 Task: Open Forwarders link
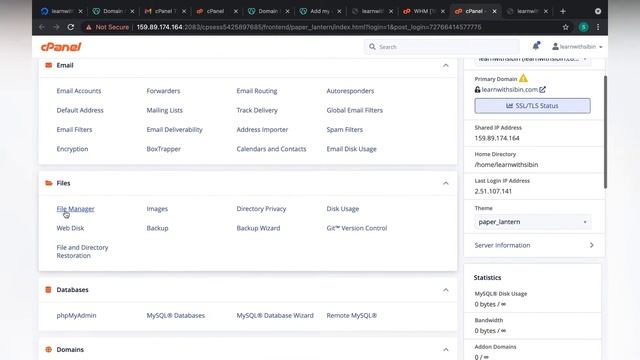tap(163, 91)
